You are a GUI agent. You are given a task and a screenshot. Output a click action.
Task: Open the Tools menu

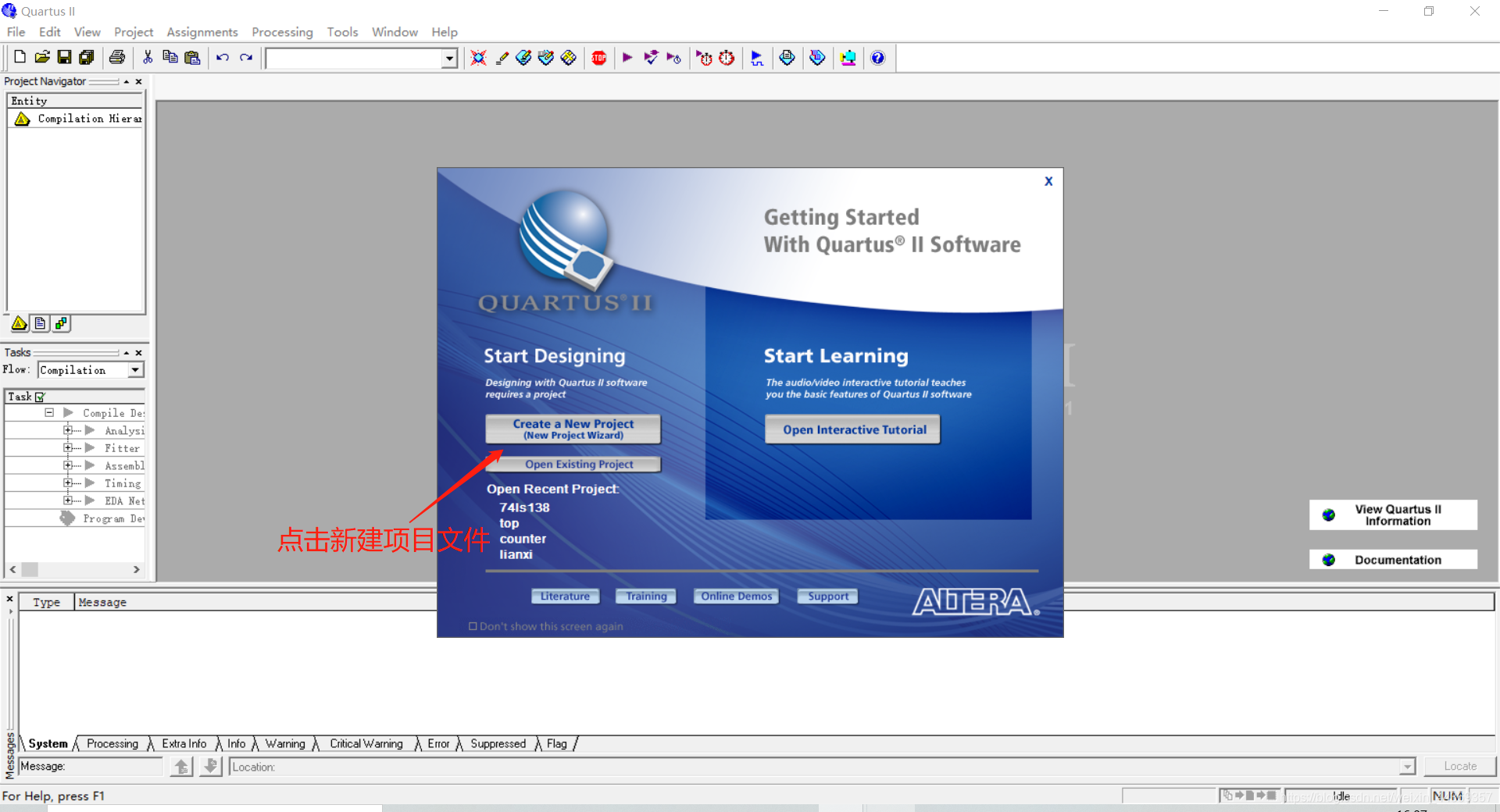[342, 32]
